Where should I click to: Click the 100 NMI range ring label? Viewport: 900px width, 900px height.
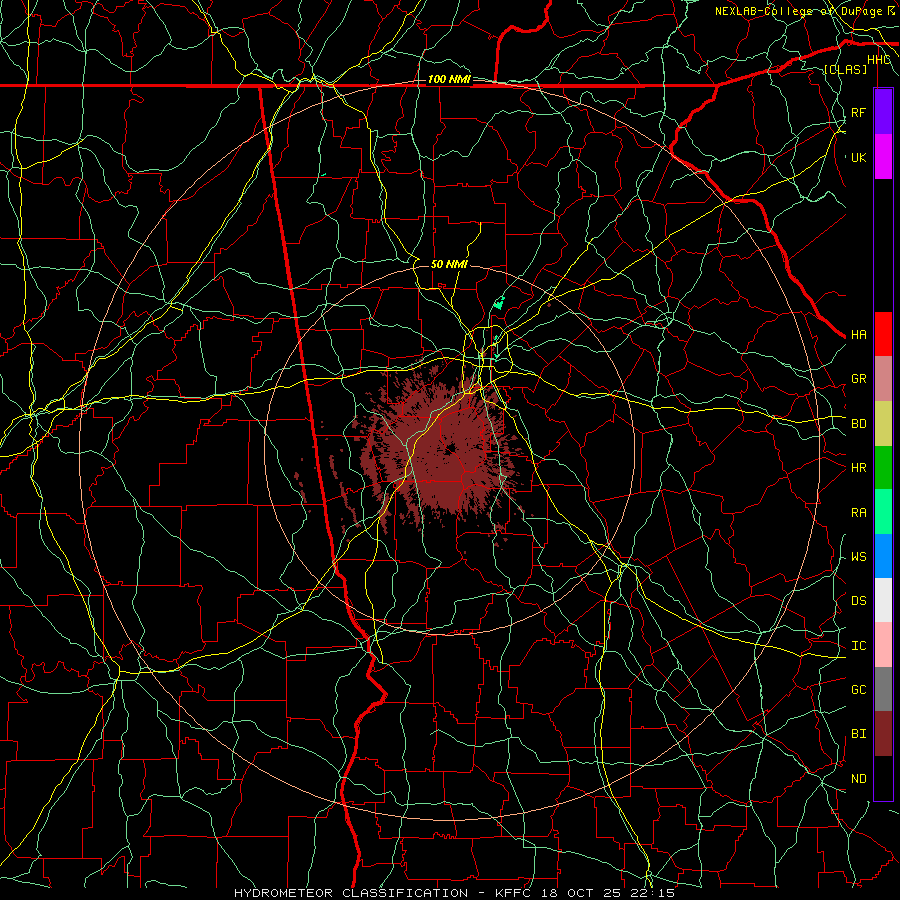pos(449,79)
